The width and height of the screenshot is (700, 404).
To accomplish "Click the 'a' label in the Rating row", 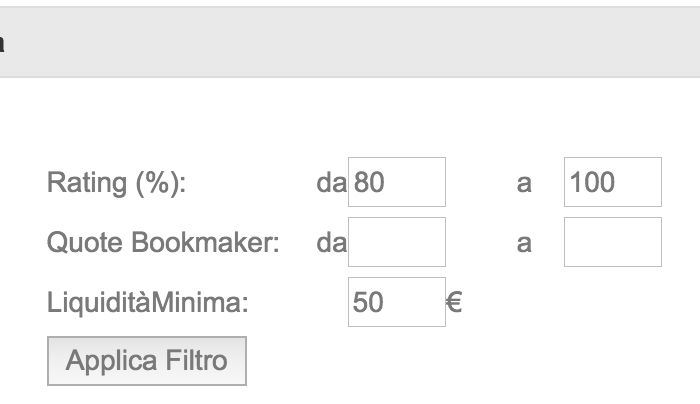I will [523, 184].
